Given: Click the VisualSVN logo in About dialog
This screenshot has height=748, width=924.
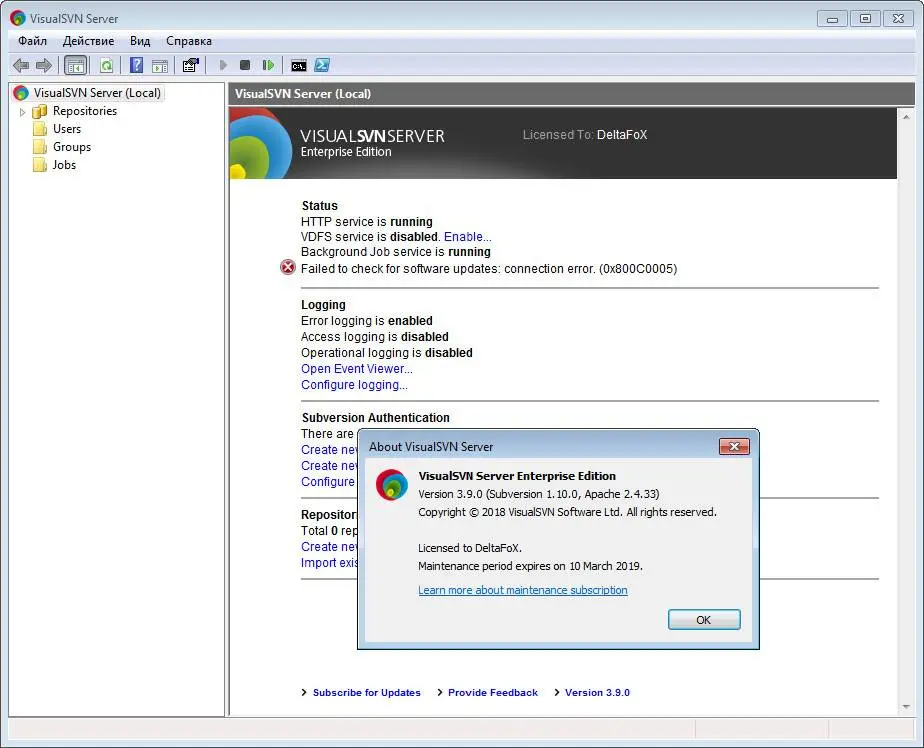Looking at the screenshot, I should (x=392, y=485).
